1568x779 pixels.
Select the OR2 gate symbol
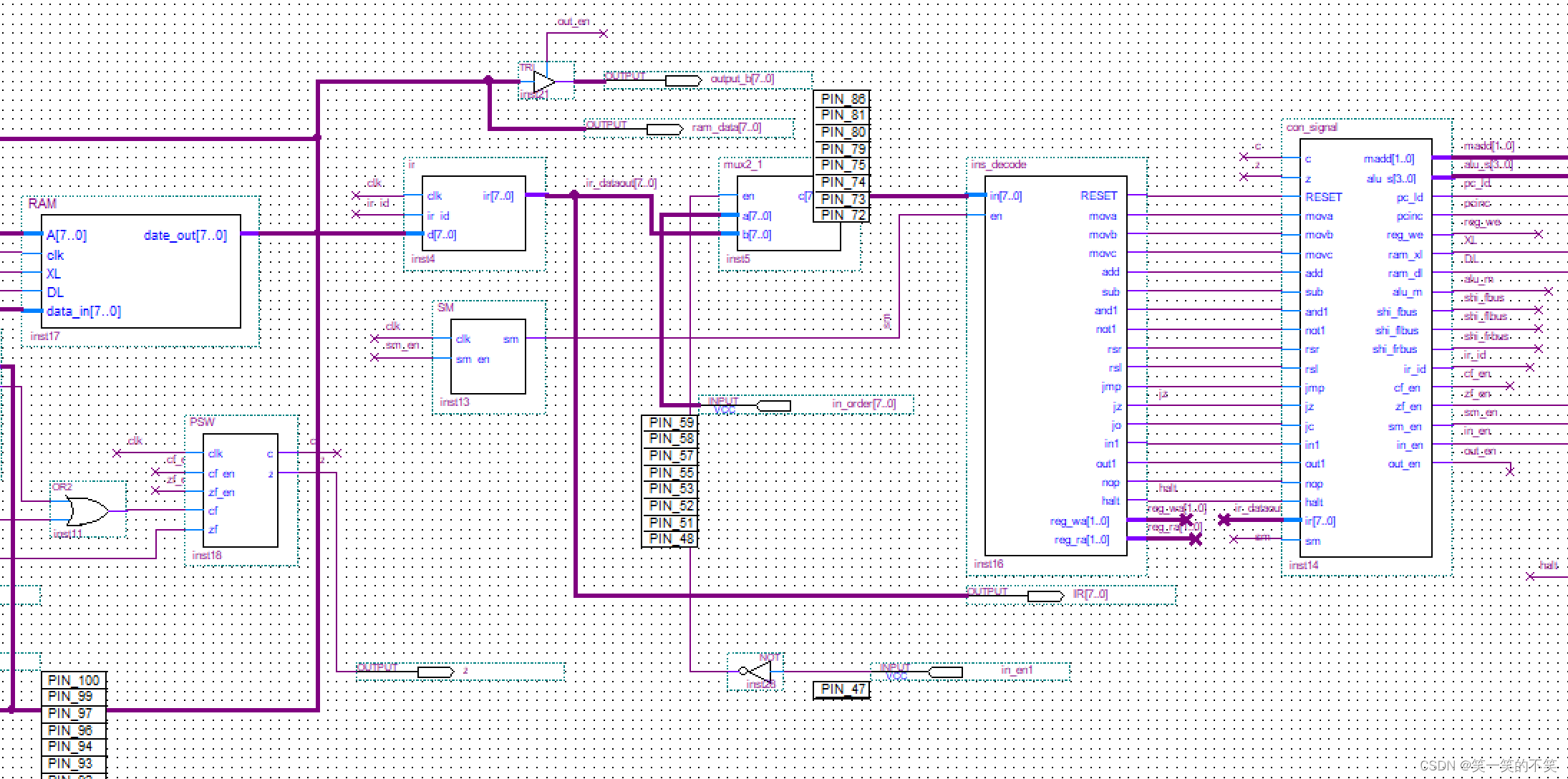pyautogui.click(x=88, y=510)
